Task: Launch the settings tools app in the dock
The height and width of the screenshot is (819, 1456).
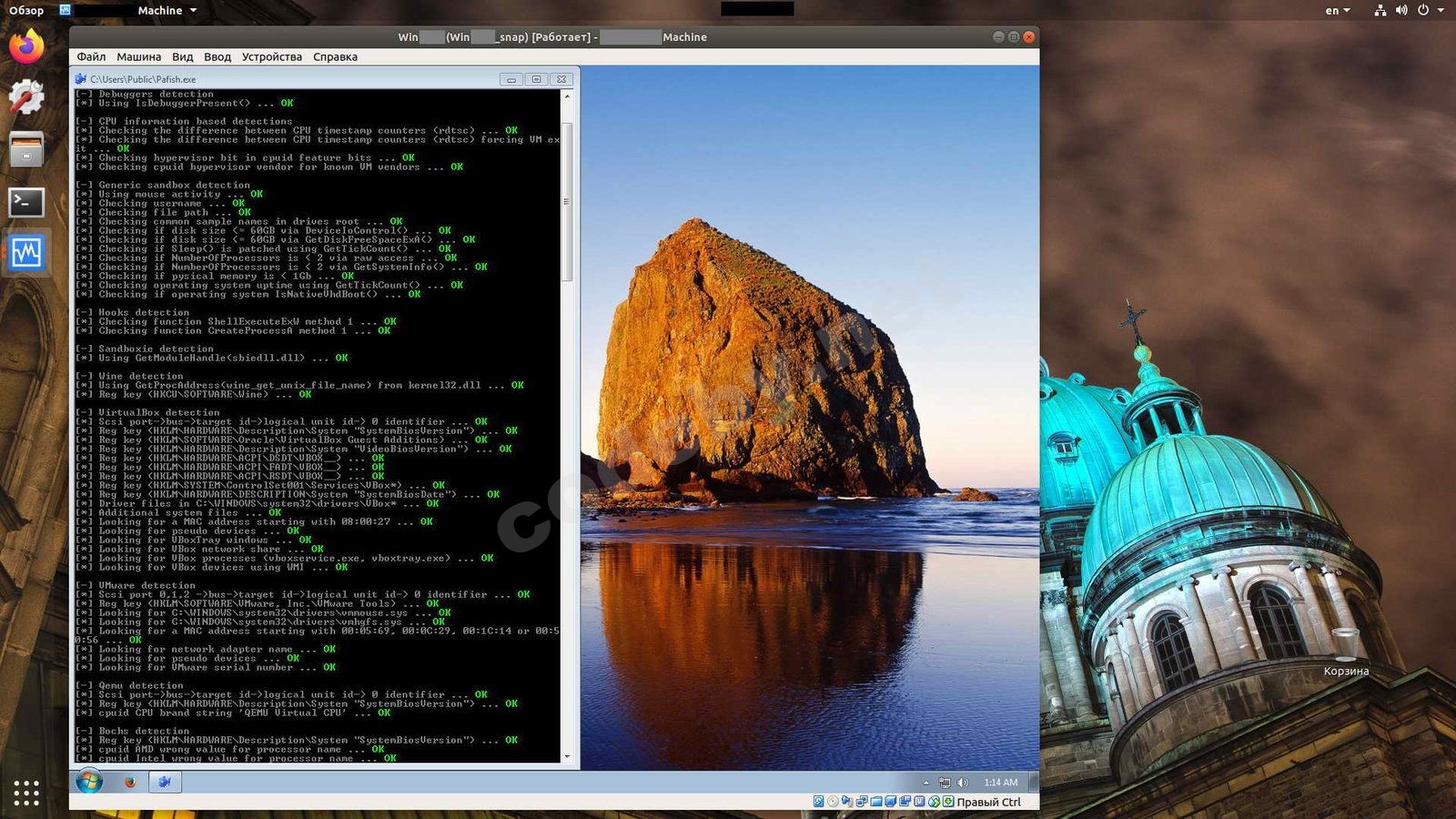Action: coord(26,96)
